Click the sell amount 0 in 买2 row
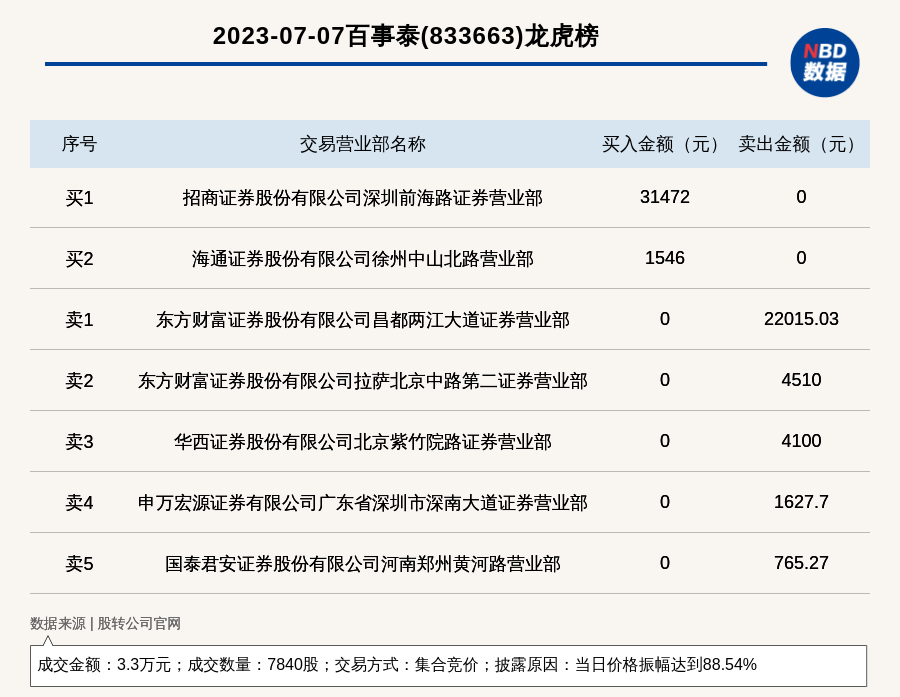Image resolution: width=900 pixels, height=697 pixels. tap(801, 258)
